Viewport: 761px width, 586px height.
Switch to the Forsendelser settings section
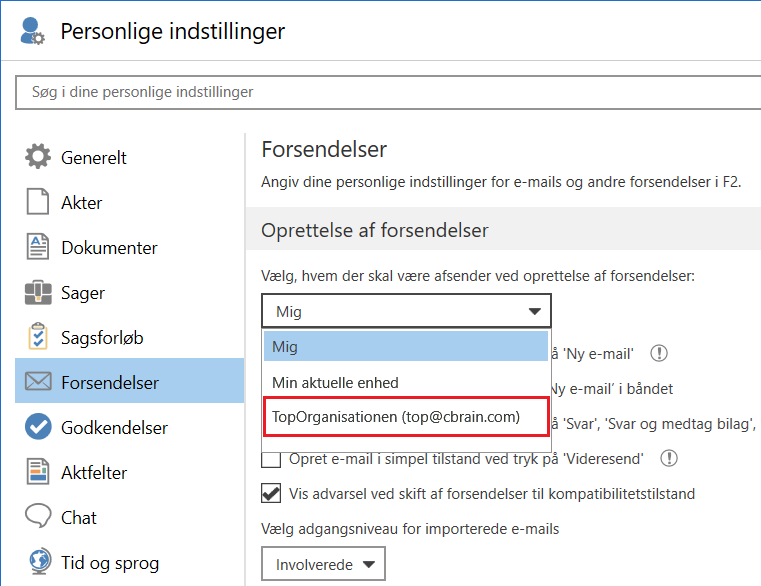[110, 383]
